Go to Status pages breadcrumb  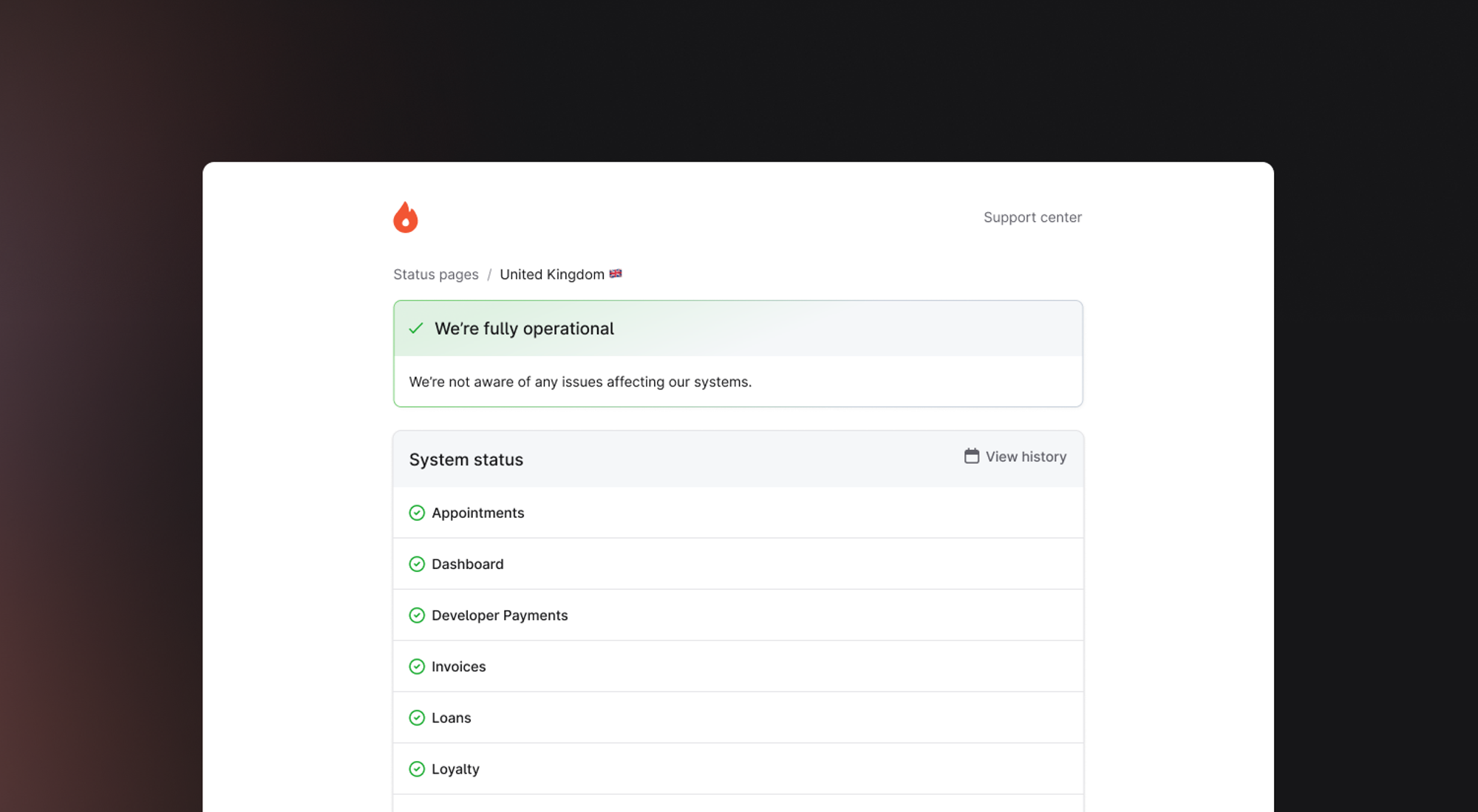[x=435, y=274]
